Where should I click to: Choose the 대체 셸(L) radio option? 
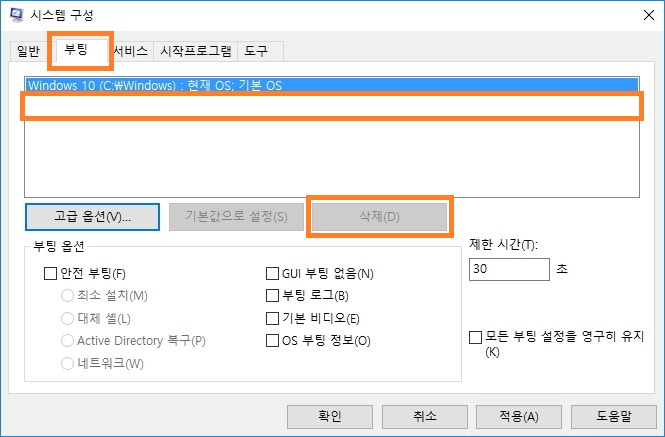tap(67, 318)
